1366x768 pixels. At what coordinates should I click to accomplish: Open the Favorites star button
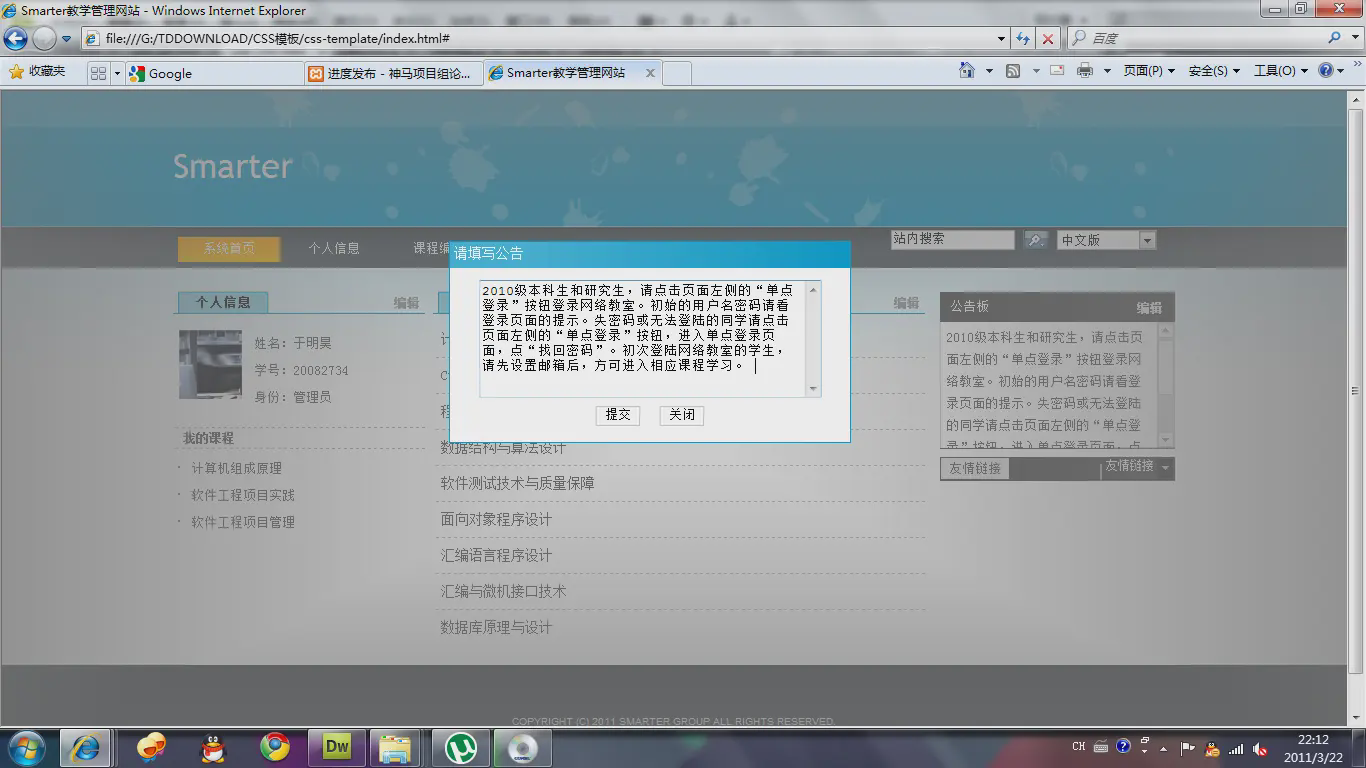pyautogui.click(x=37, y=72)
